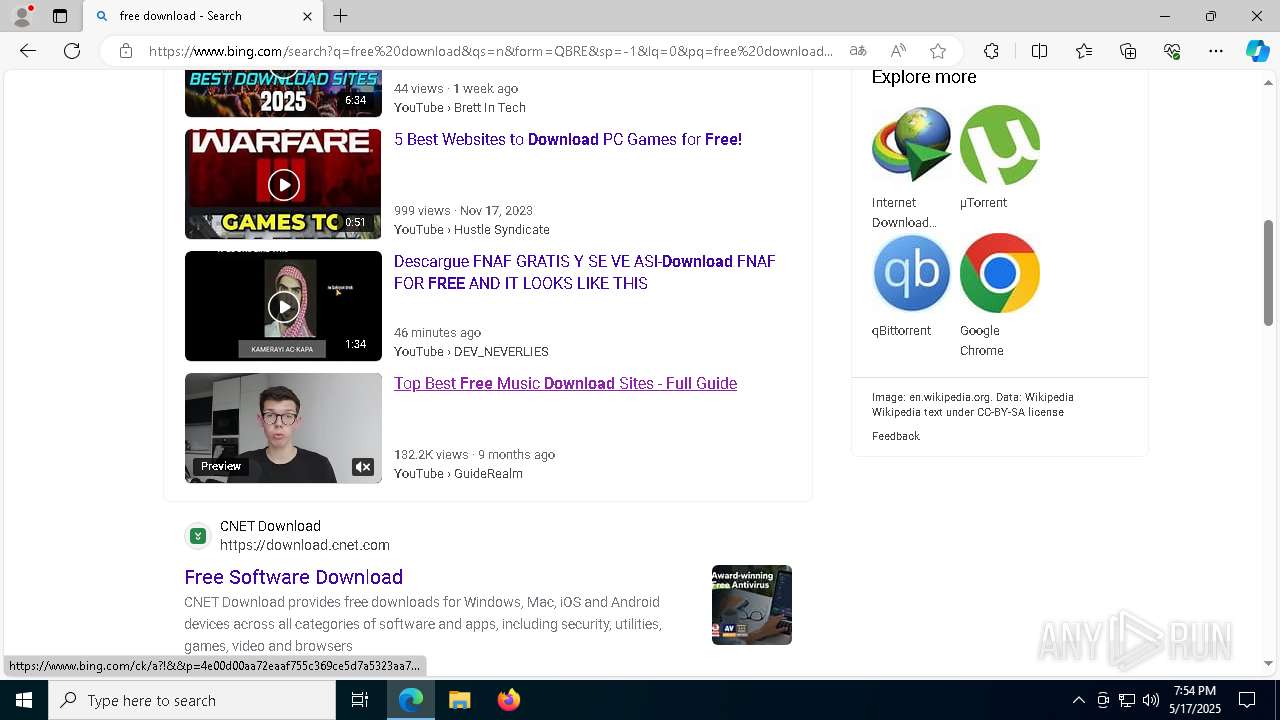Open Task View on the taskbar
Screen dimensions: 1280x720
360,700
